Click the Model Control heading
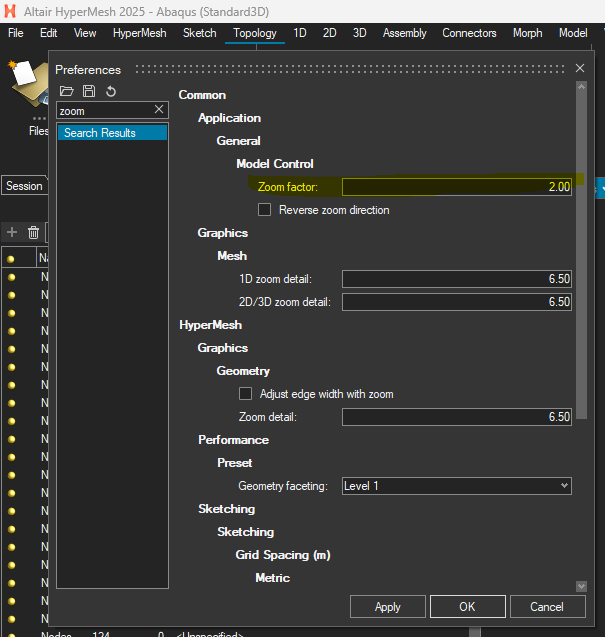 click(275, 164)
